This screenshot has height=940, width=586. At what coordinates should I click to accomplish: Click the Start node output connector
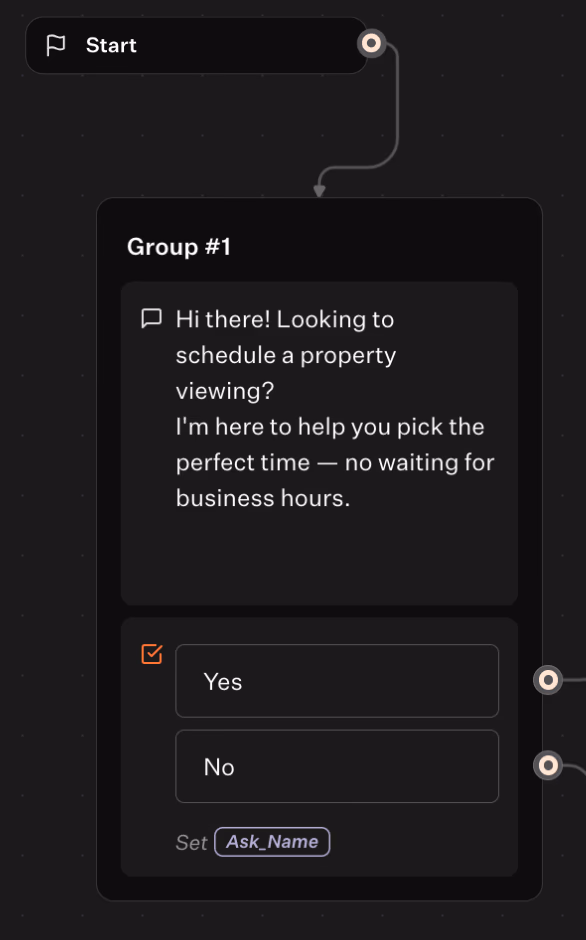(x=371, y=43)
